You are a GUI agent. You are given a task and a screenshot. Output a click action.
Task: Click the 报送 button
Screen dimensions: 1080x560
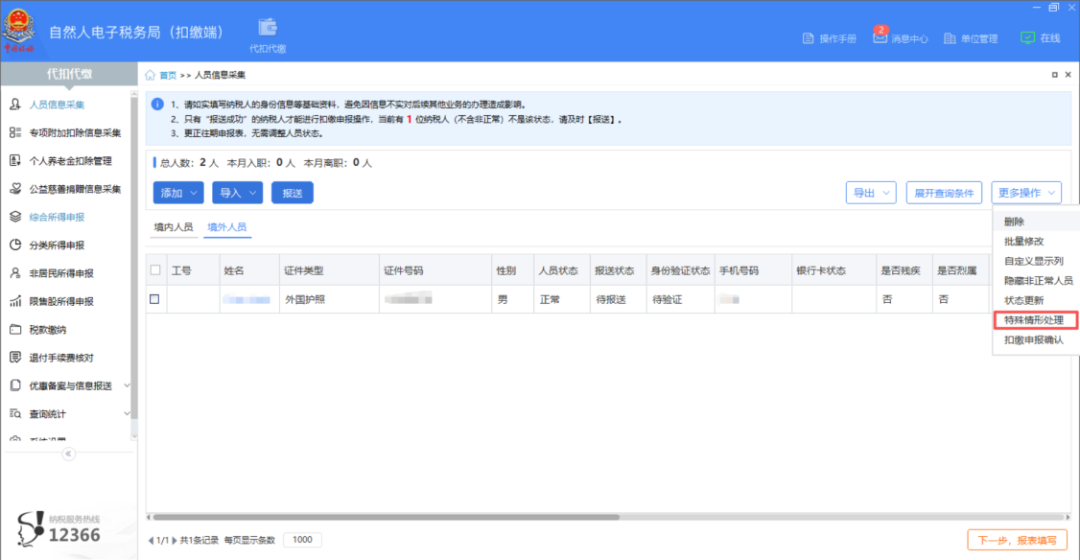(292, 193)
